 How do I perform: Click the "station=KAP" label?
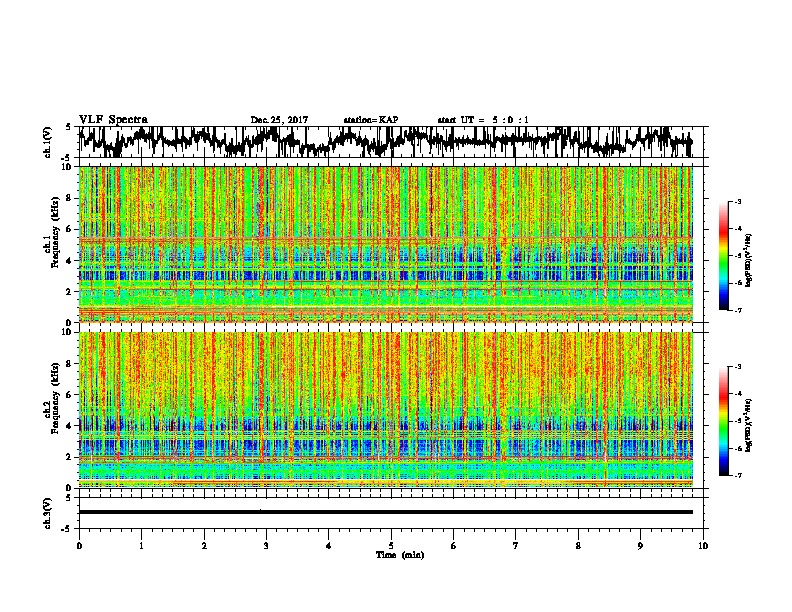click(371, 120)
